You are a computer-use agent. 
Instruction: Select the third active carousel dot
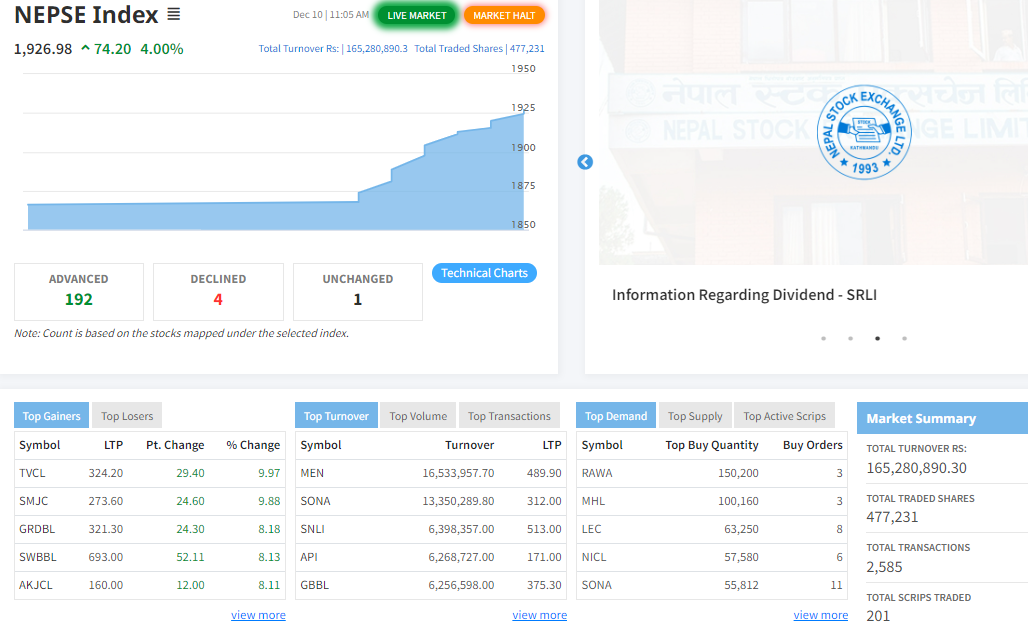[877, 338]
